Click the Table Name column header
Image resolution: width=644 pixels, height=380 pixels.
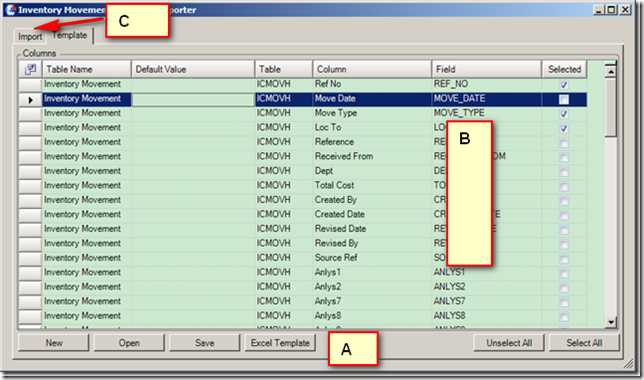click(87, 69)
